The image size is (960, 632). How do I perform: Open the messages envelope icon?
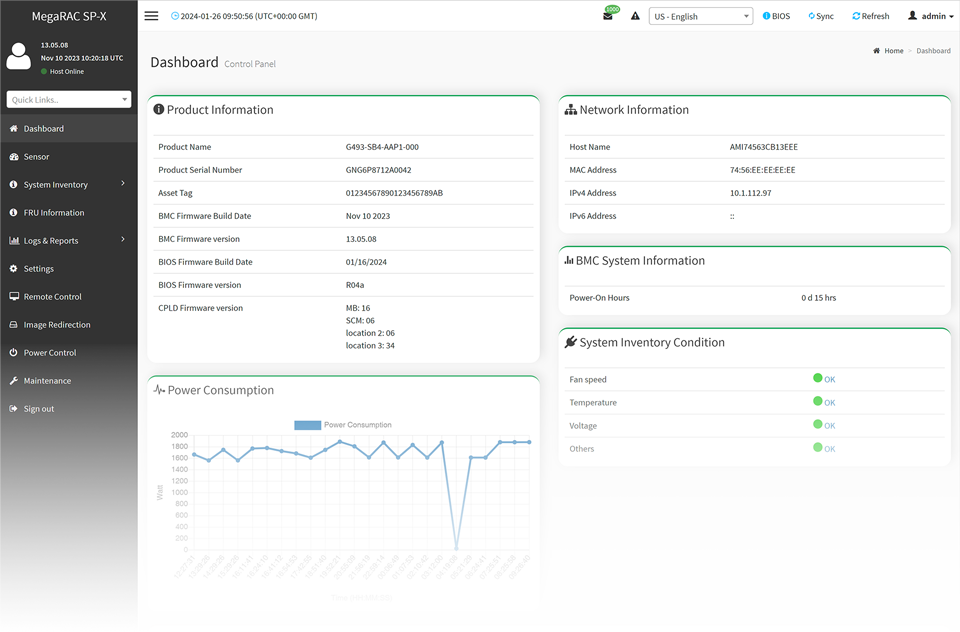[x=607, y=16]
